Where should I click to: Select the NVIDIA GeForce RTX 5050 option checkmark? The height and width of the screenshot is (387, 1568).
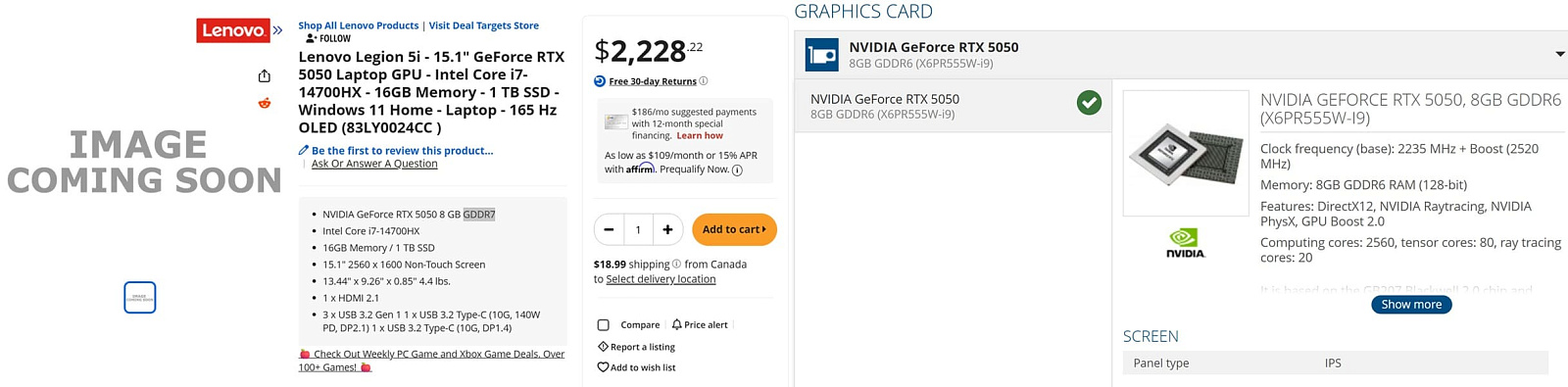[1089, 103]
